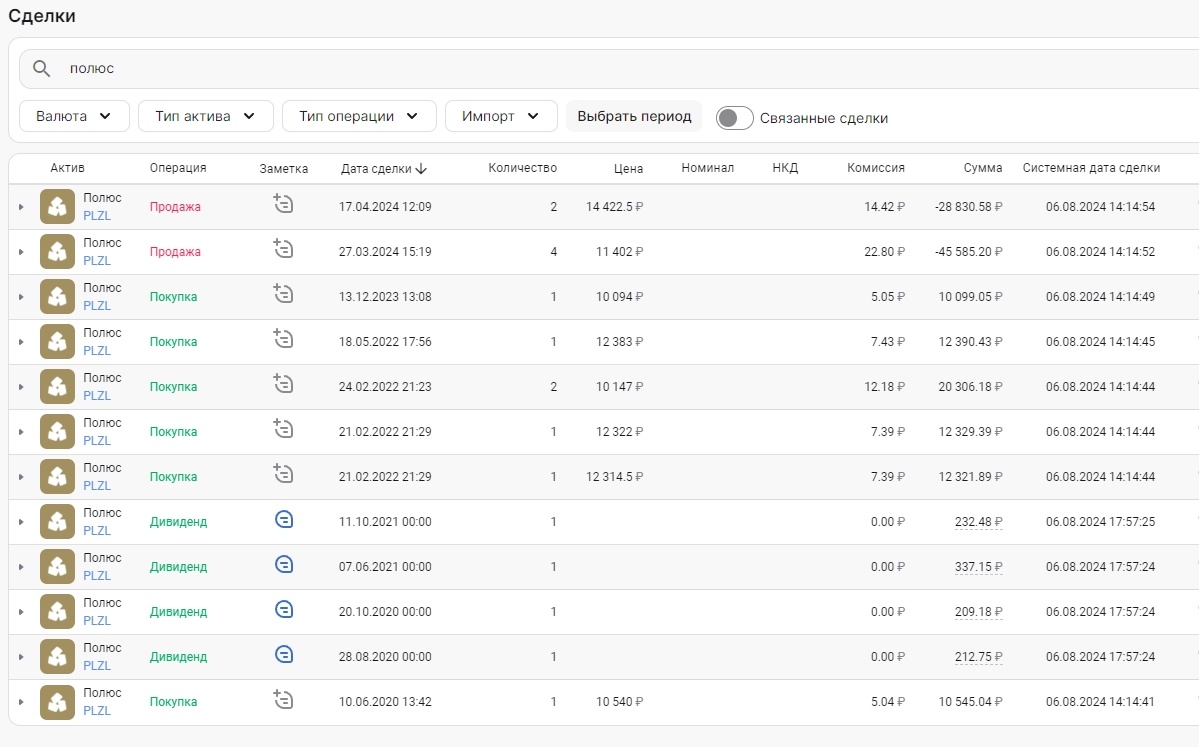Expand the 27.03.2024 15:19 deal row
This screenshot has height=747, width=1199.
21,252
